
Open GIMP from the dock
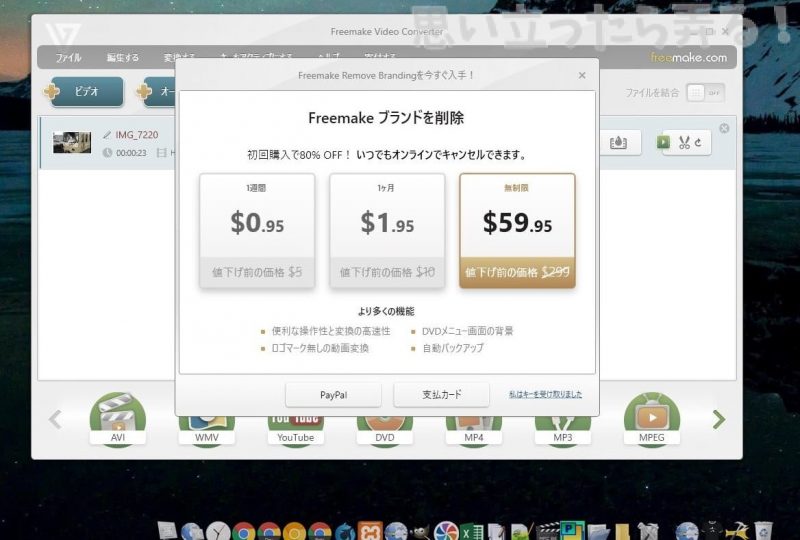pos(421,531)
